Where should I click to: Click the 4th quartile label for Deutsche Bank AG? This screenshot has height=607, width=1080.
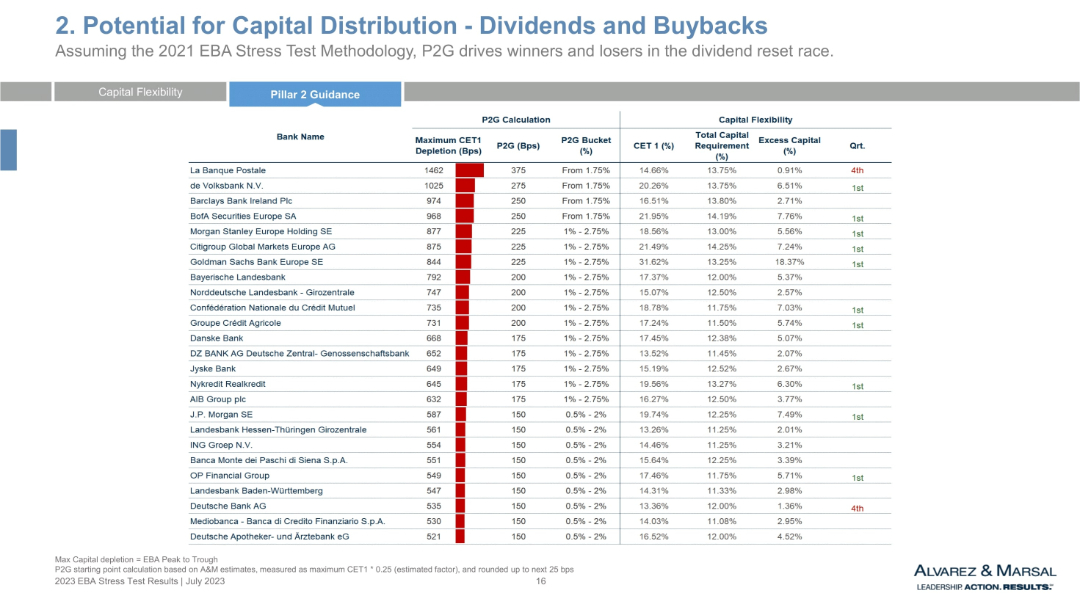coord(857,508)
